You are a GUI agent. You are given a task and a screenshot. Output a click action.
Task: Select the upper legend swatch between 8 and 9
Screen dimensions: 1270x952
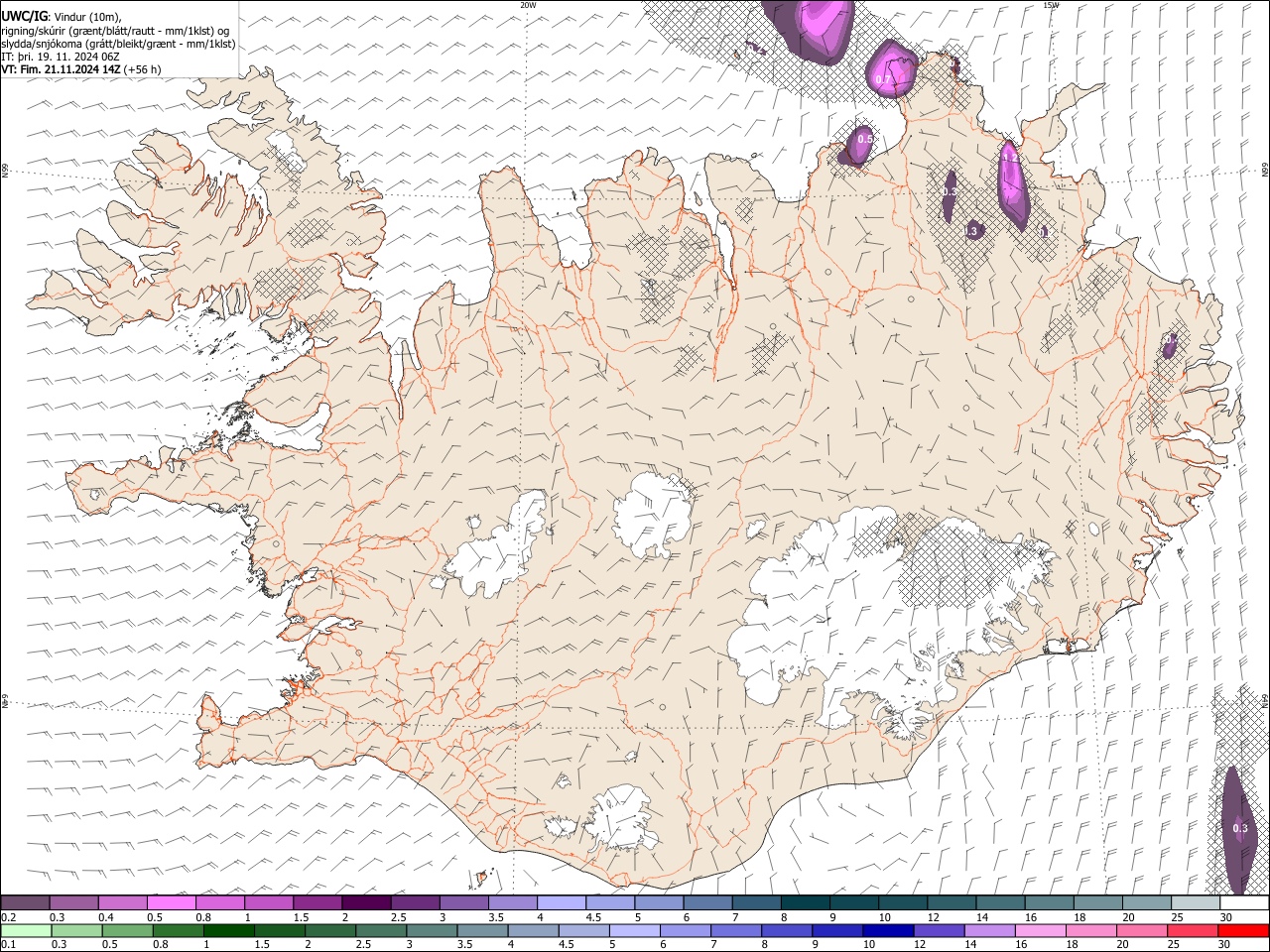(x=805, y=902)
